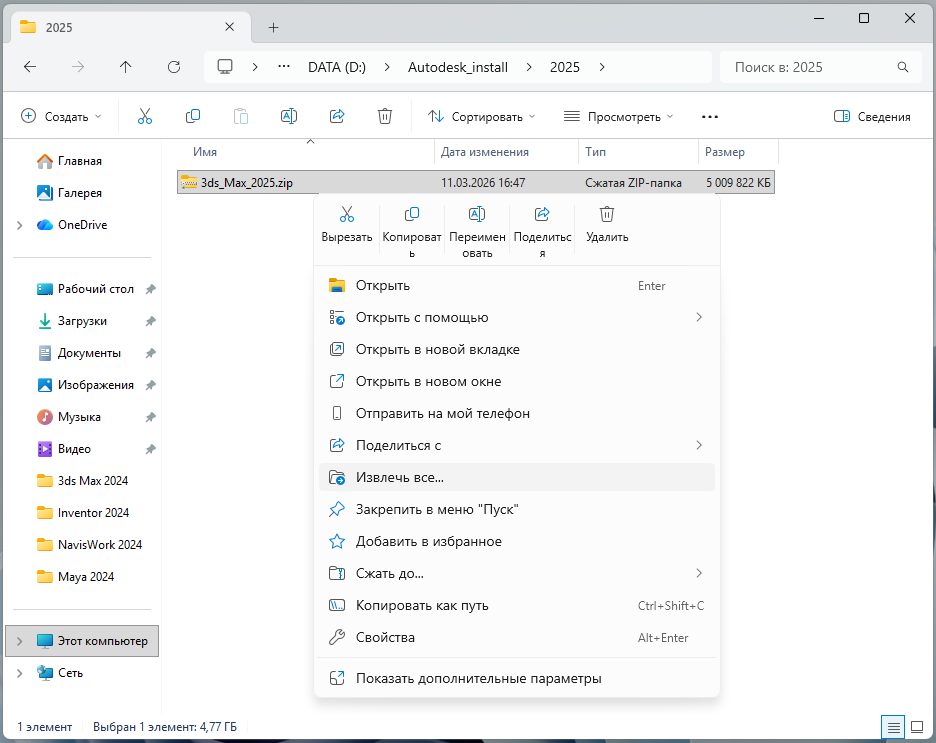Image resolution: width=936 pixels, height=743 pixels.
Task: Refresh the current folder
Action: coord(174,67)
